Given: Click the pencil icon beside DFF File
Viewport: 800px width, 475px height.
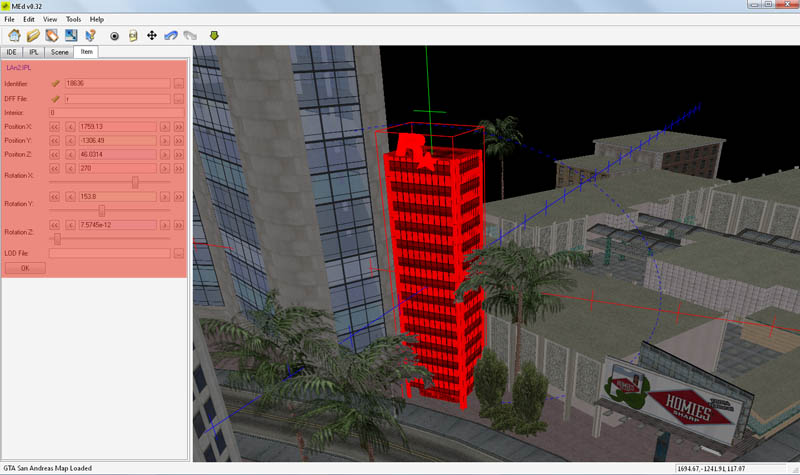Looking at the screenshot, I should click(56, 99).
